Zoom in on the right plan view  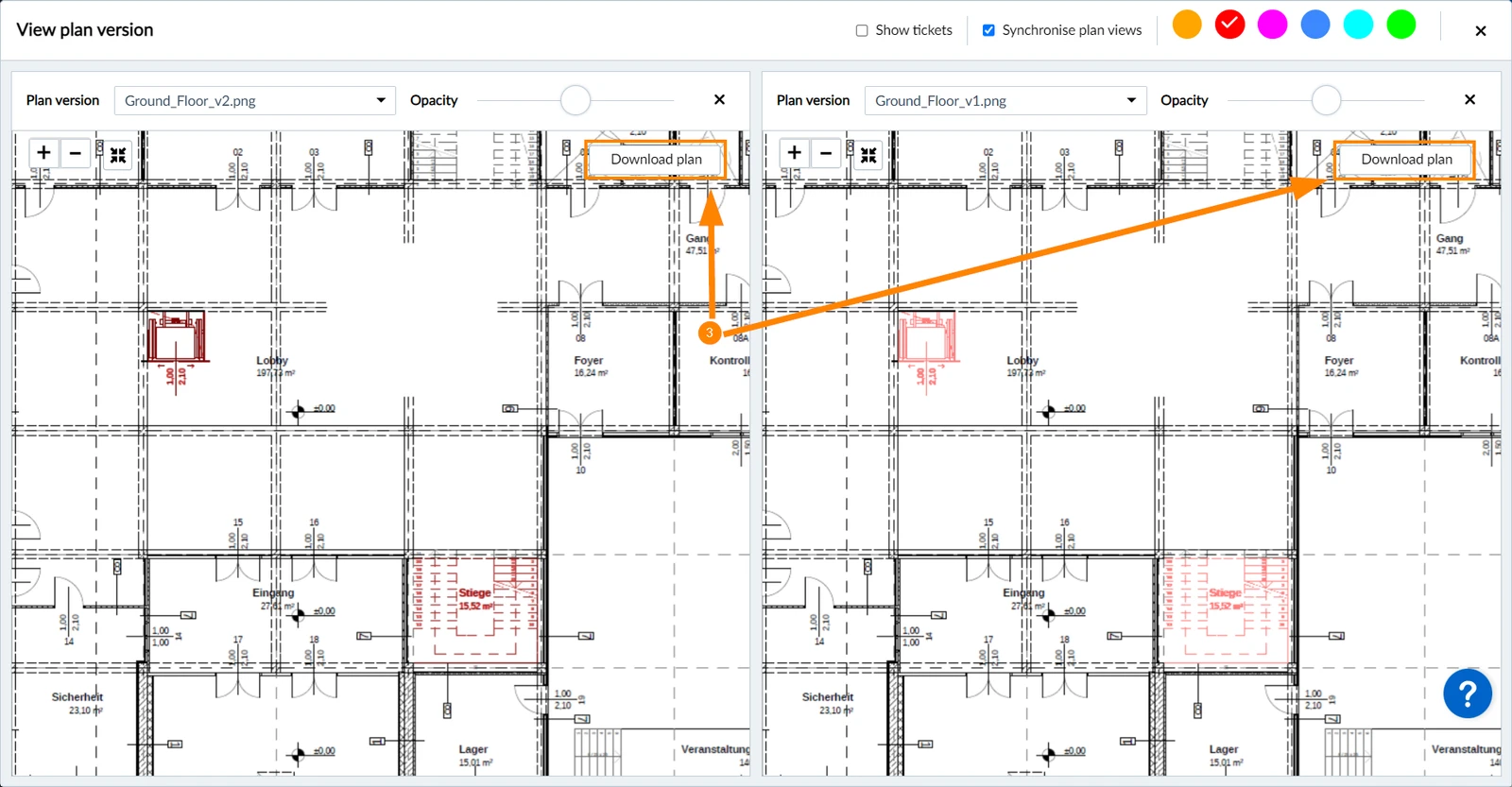pos(794,153)
